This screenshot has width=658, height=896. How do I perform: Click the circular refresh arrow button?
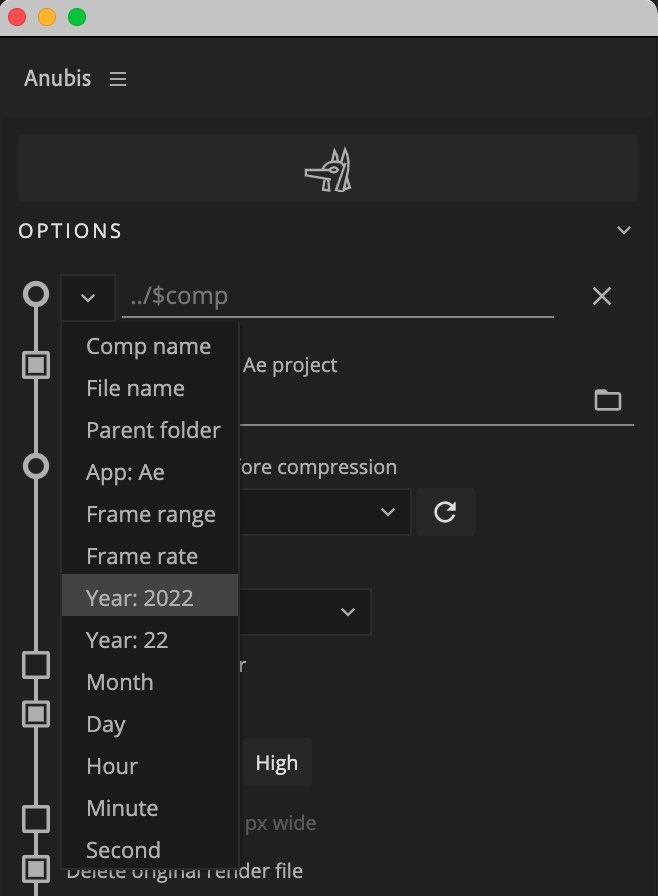445,511
